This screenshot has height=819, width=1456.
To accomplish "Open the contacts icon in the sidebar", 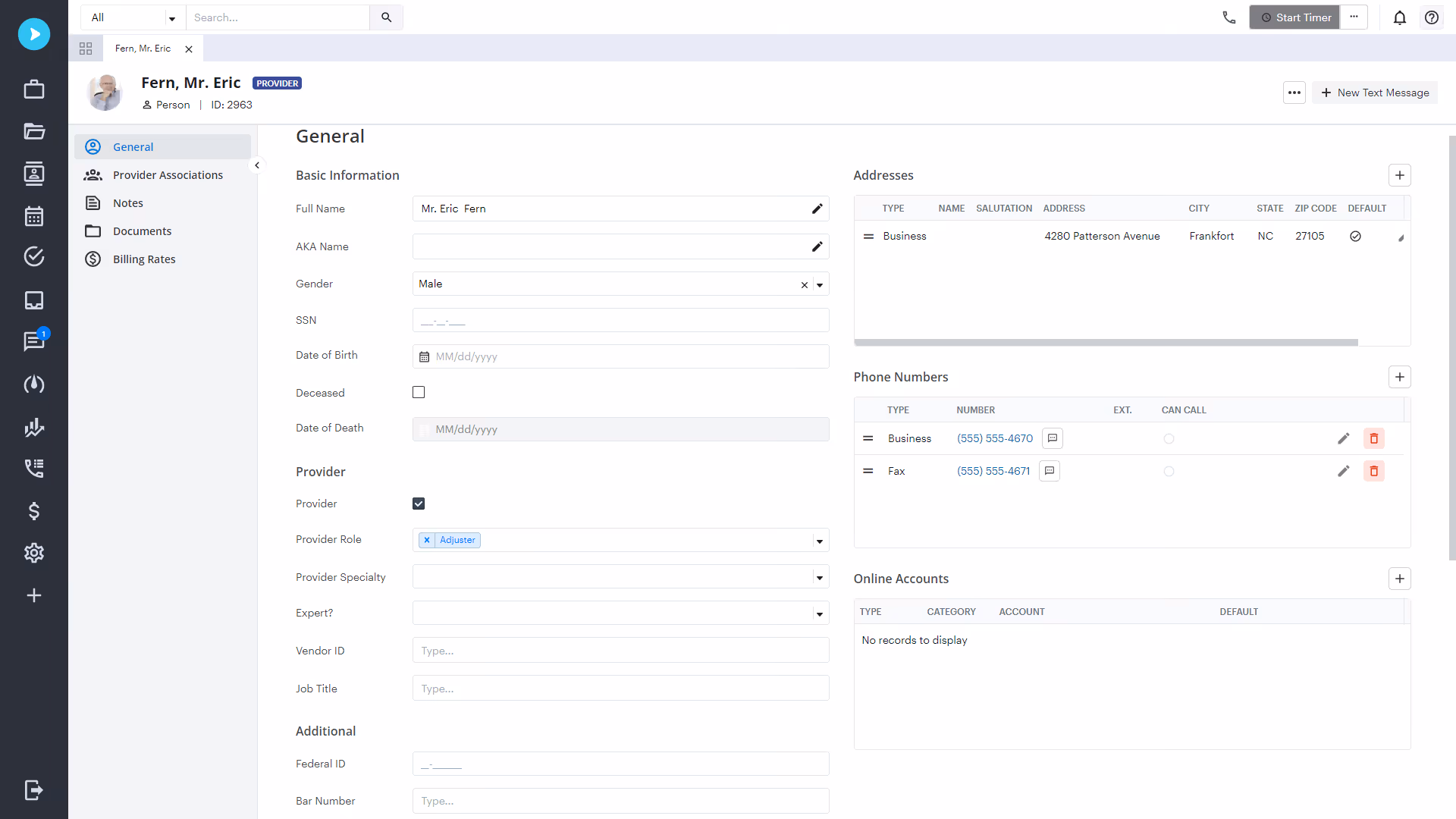I will (34, 174).
